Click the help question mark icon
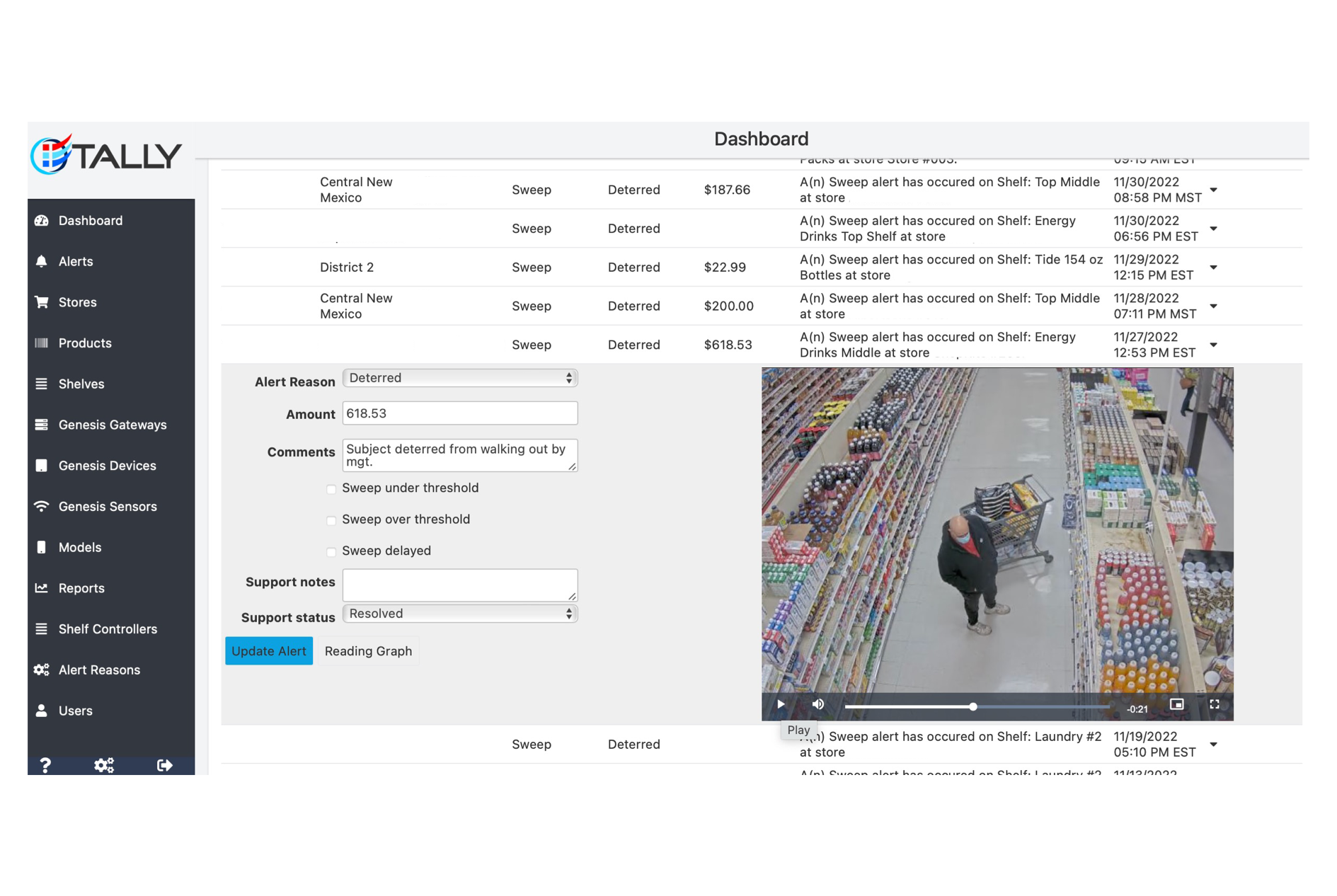 (45, 765)
